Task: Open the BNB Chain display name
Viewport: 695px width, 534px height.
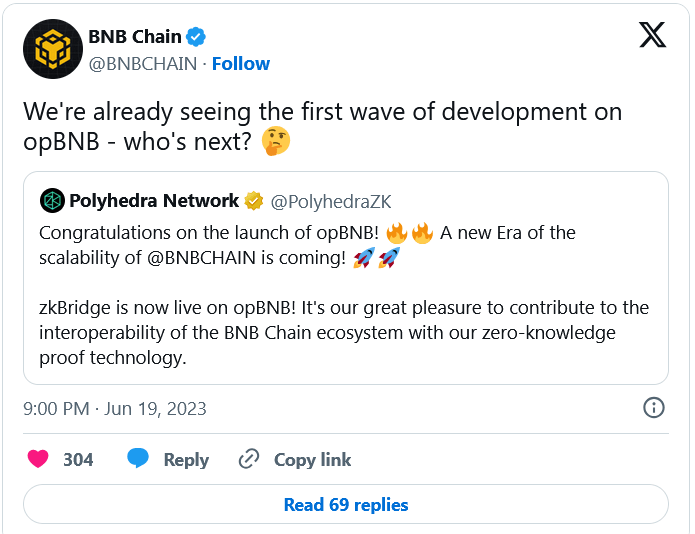Action: click(x=135, y=37)
